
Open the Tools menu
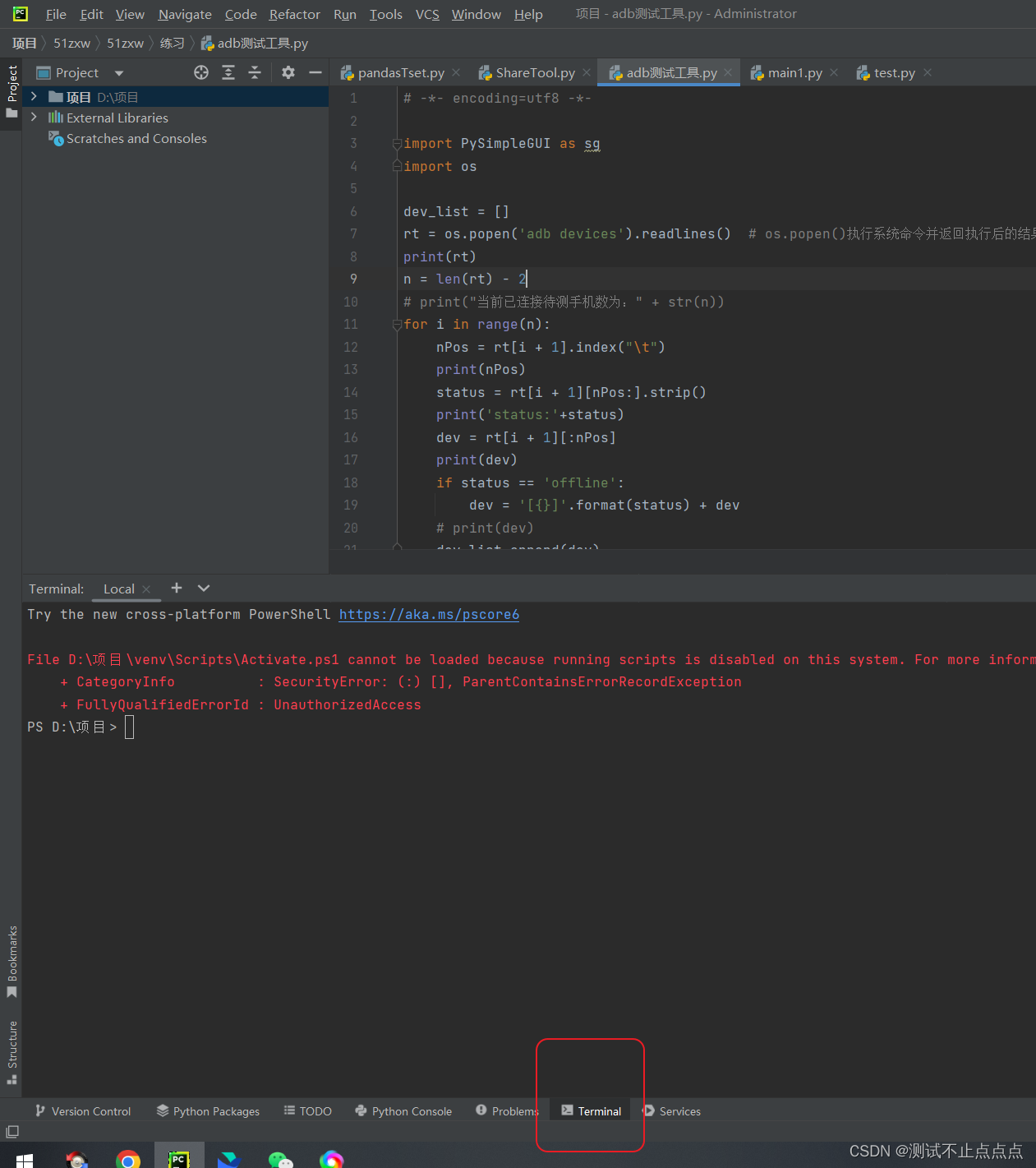(x=386, y=14)
